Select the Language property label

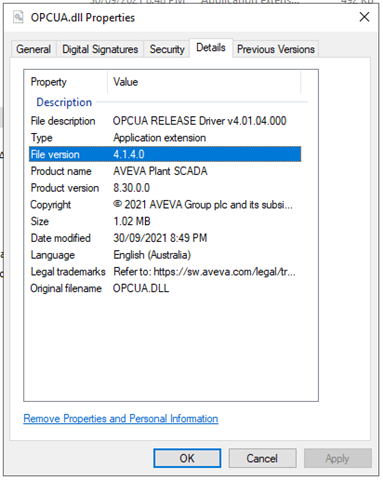tap(52, 255)
